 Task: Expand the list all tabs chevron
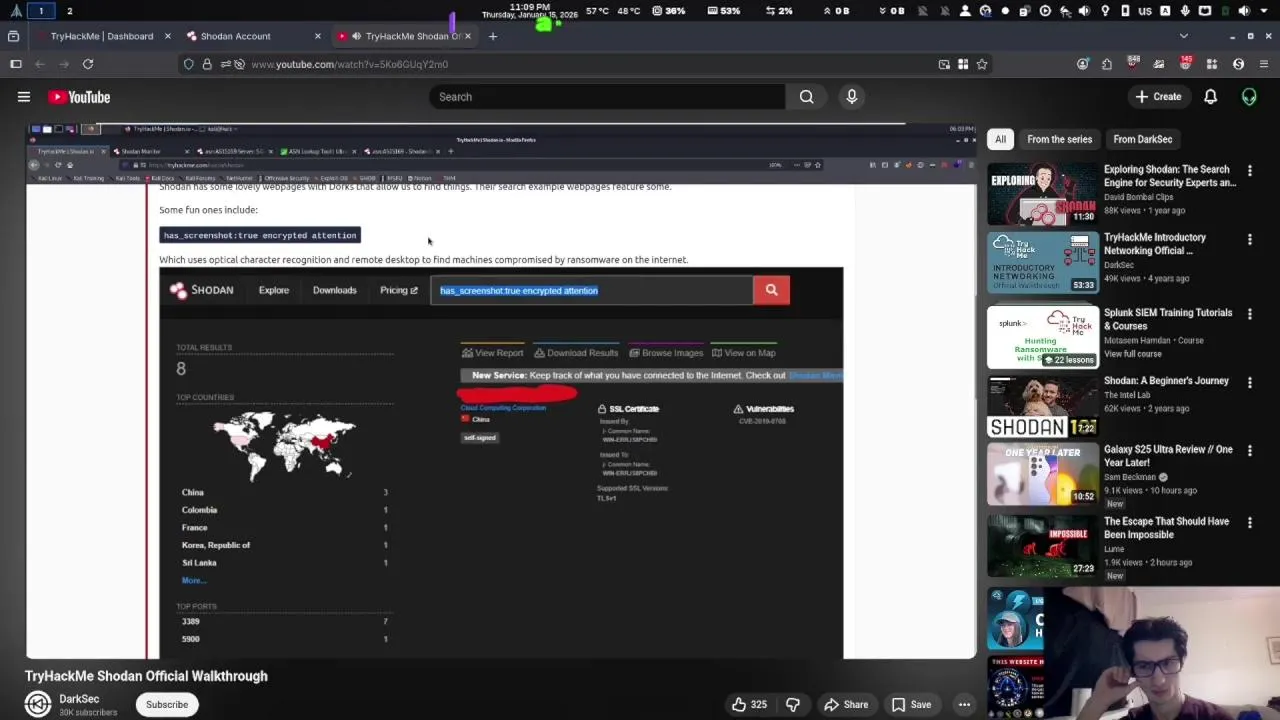tap(1184, 36)
